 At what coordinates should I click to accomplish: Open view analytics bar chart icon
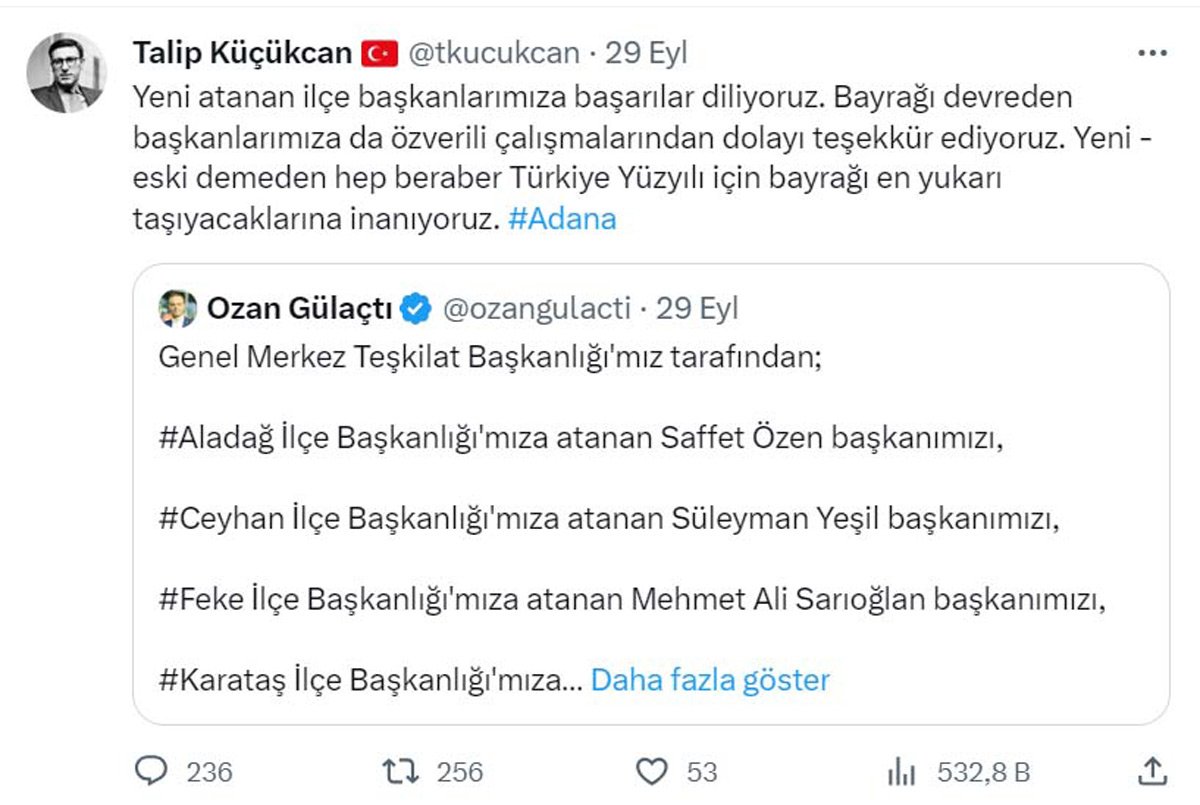[902, 771]
